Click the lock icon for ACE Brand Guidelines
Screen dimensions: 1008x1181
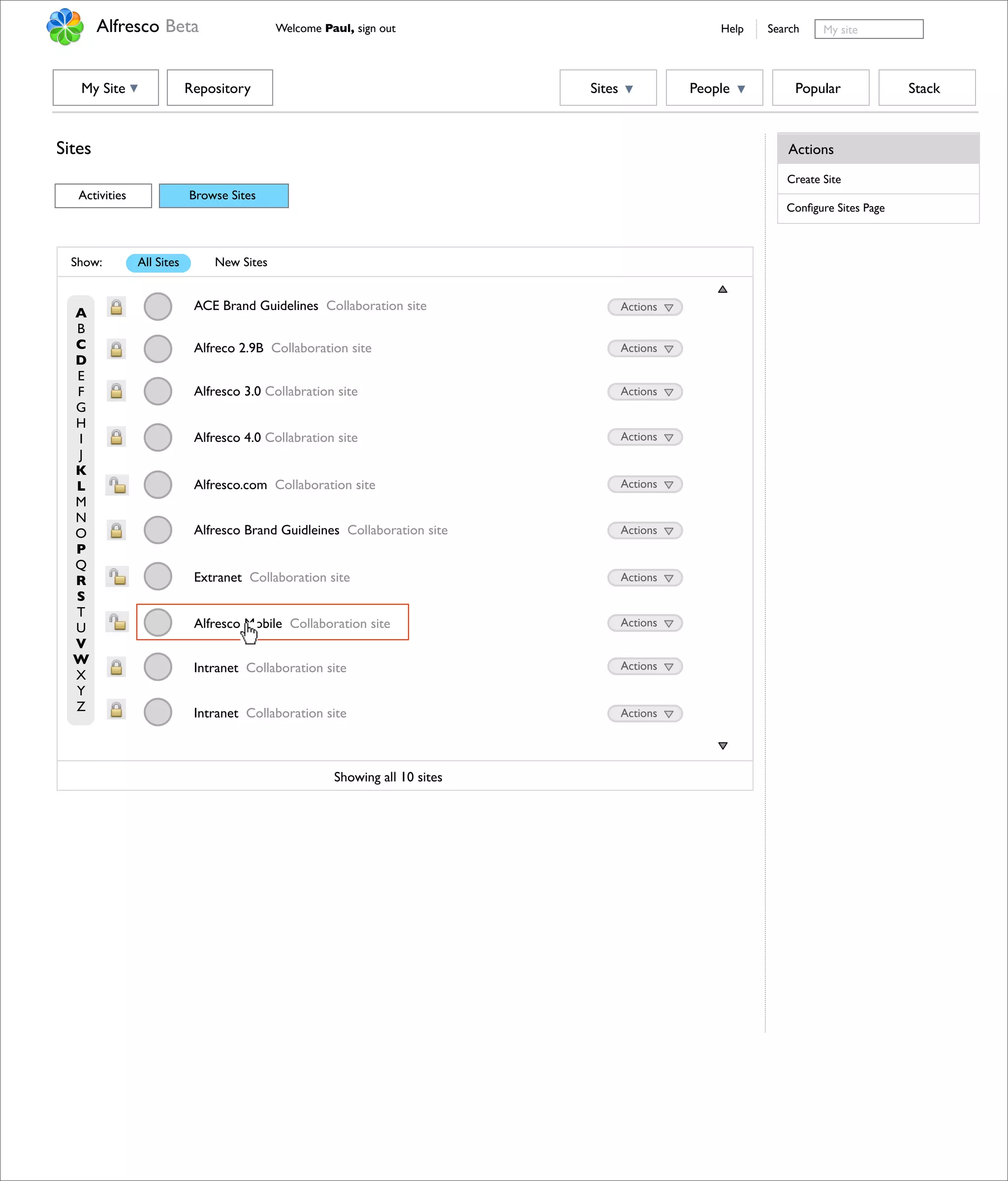click(116, 307)
